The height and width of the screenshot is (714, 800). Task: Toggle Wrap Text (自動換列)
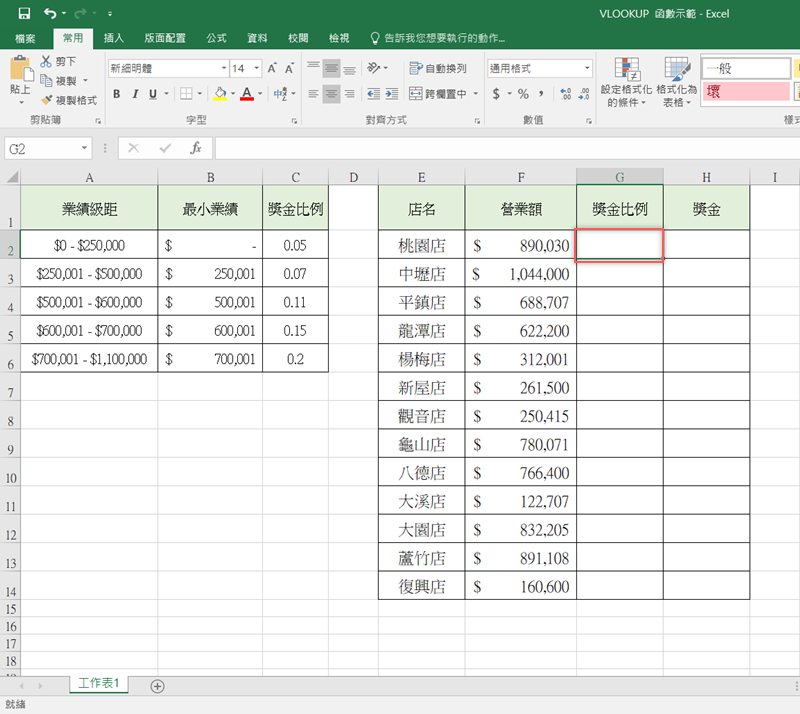tap(438, 69)
